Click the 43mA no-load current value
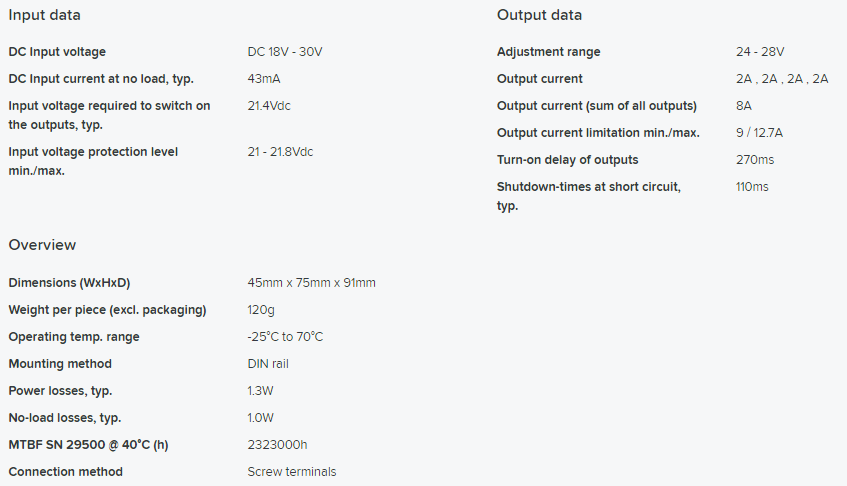The width and height of the screenshot is (847, 486). click(x=264, y=79)
